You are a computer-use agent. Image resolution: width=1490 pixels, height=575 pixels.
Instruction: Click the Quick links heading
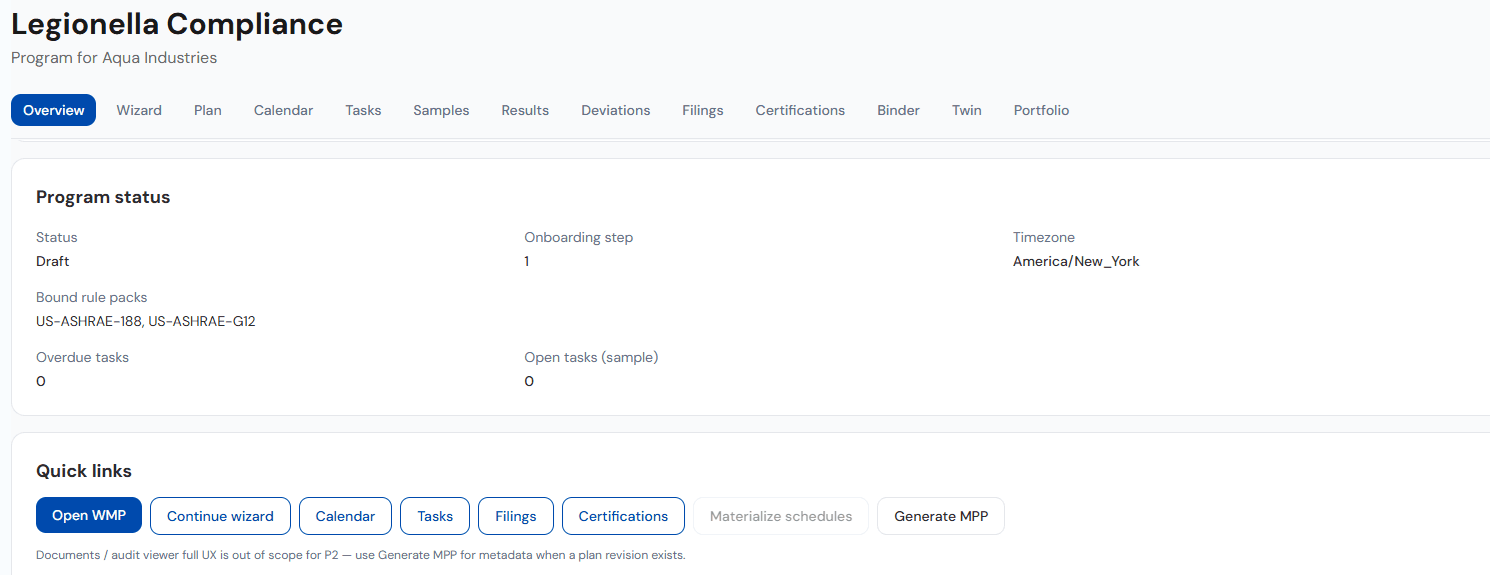tap(84, 471)
